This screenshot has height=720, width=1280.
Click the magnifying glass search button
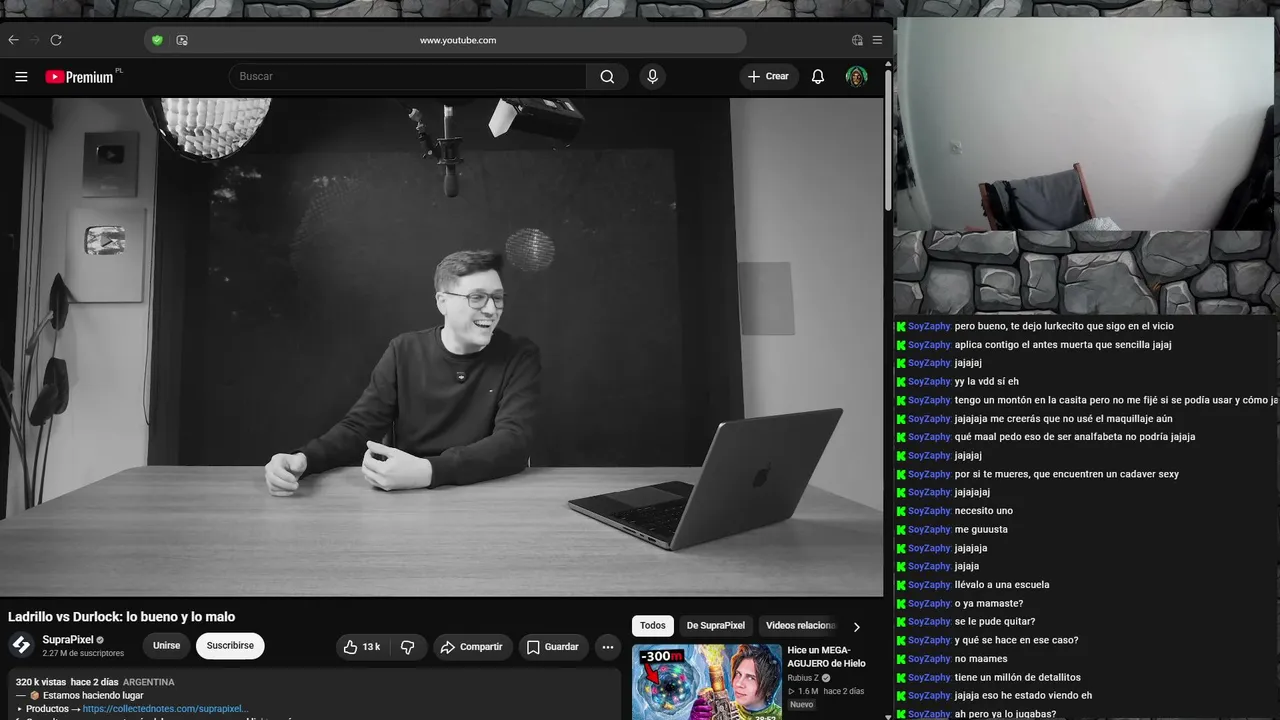(x=607, y=76)
